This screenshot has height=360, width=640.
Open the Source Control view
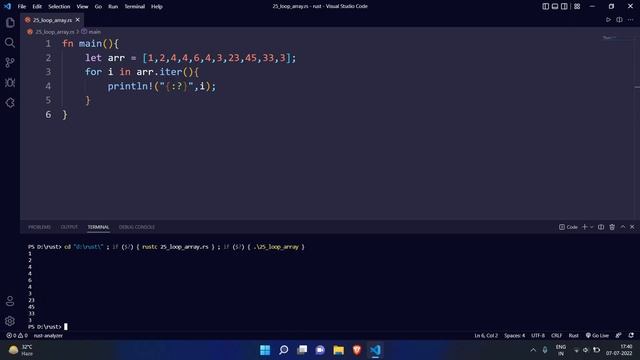tap(10, 62)
